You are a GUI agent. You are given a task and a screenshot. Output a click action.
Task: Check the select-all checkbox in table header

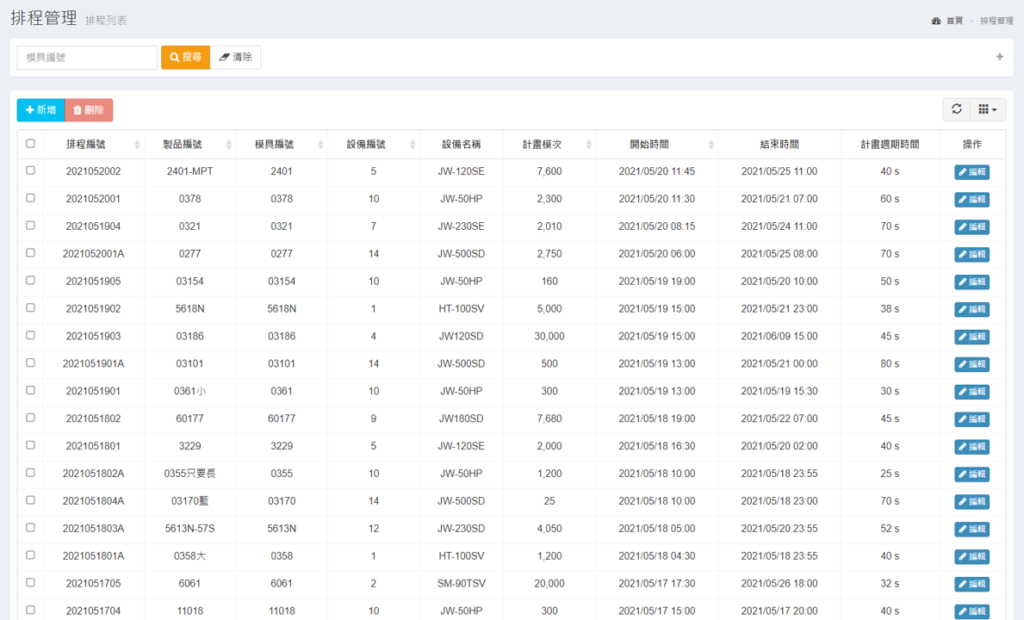[x=30, y=144]
